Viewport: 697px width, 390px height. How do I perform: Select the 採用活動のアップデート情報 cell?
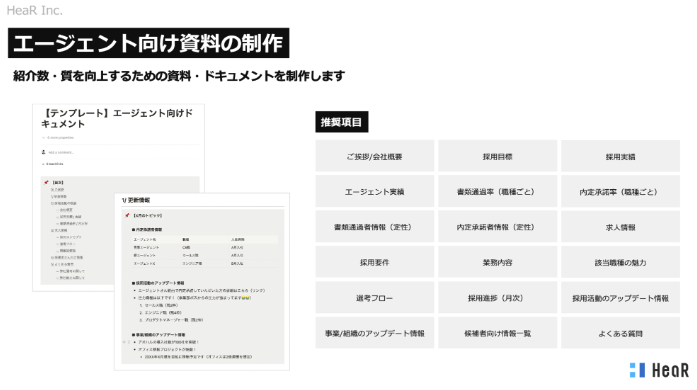621,298
